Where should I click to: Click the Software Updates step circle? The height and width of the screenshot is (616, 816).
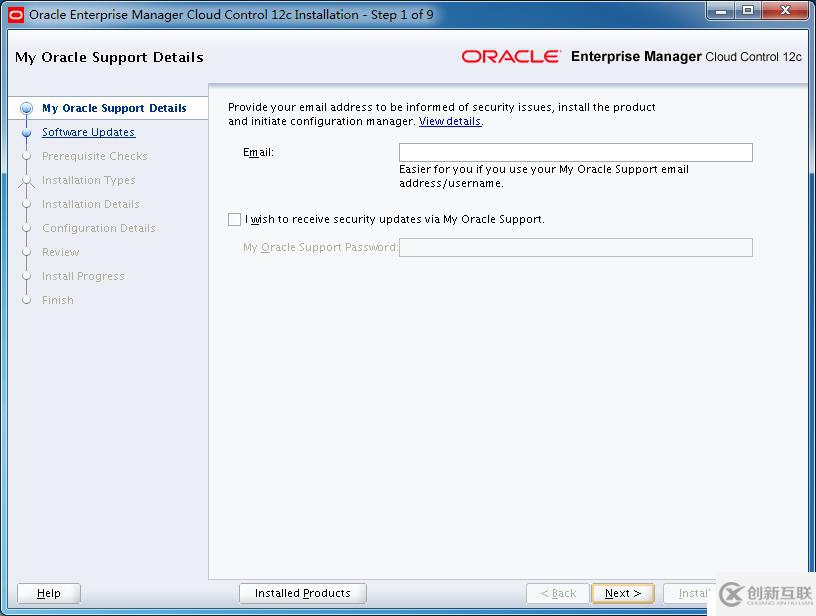click(25, 132)
